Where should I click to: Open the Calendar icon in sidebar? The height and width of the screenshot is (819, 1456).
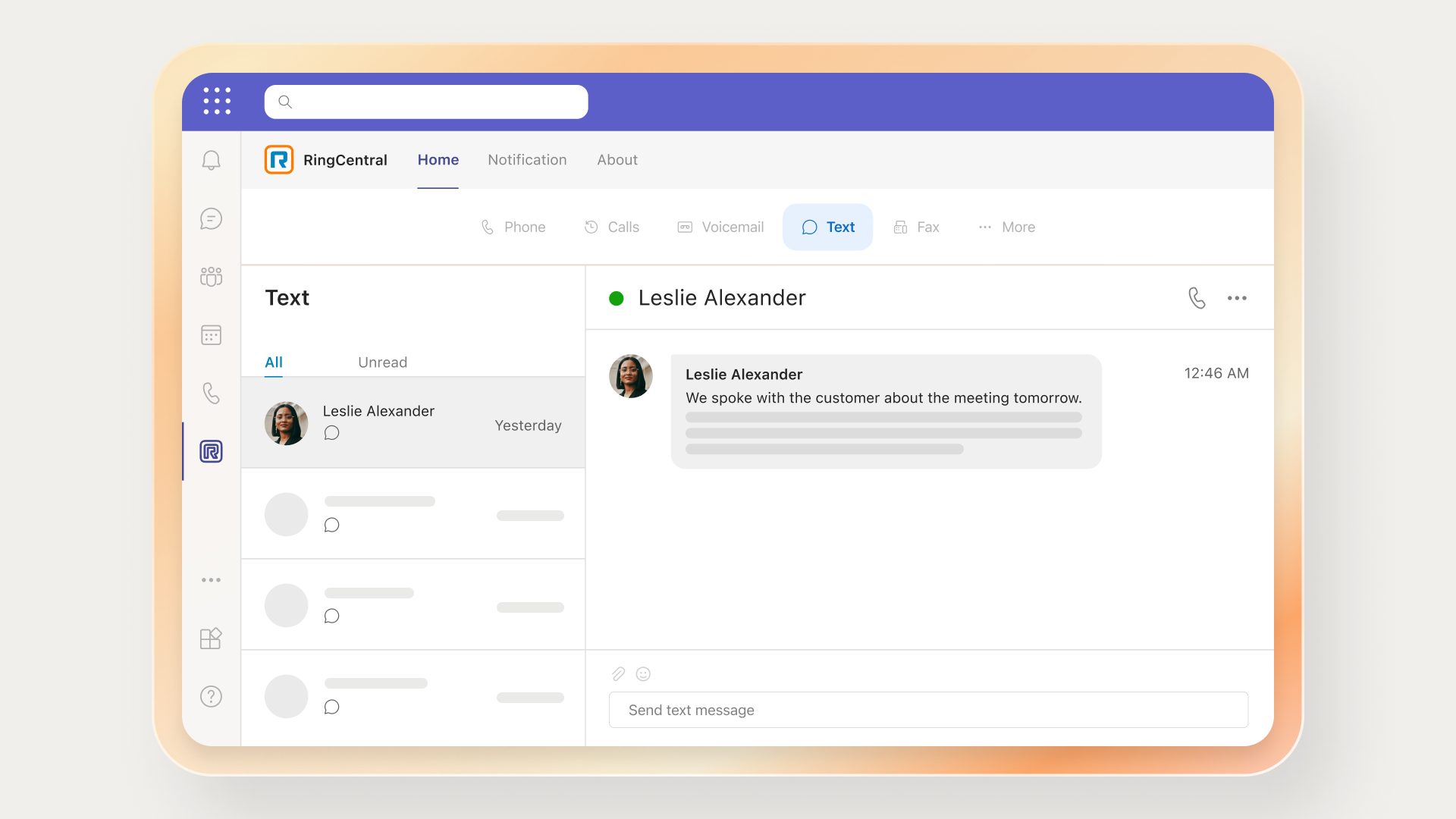point(211,335)
